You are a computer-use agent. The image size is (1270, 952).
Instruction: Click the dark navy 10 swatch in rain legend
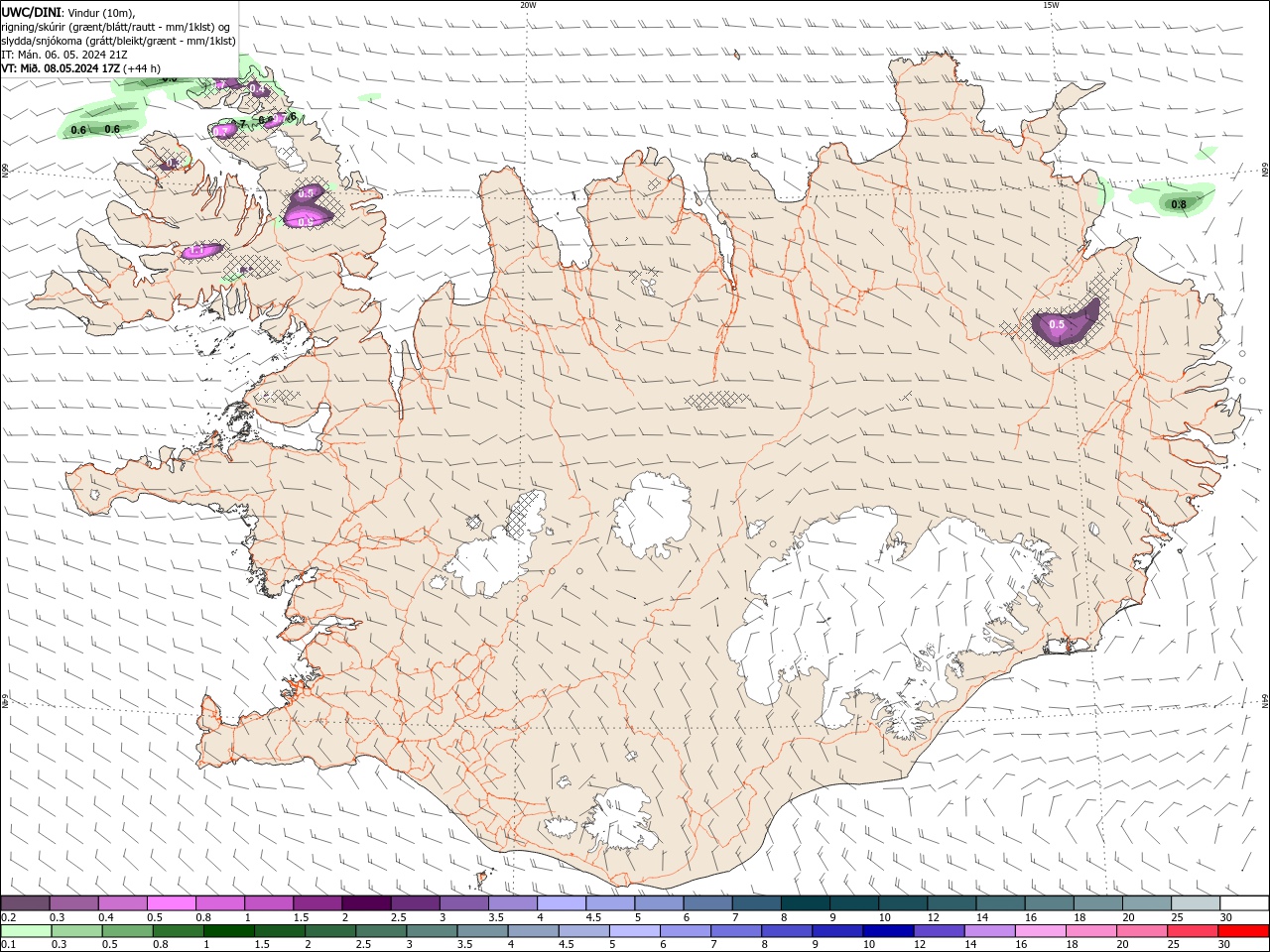click(x=886, y=931)
